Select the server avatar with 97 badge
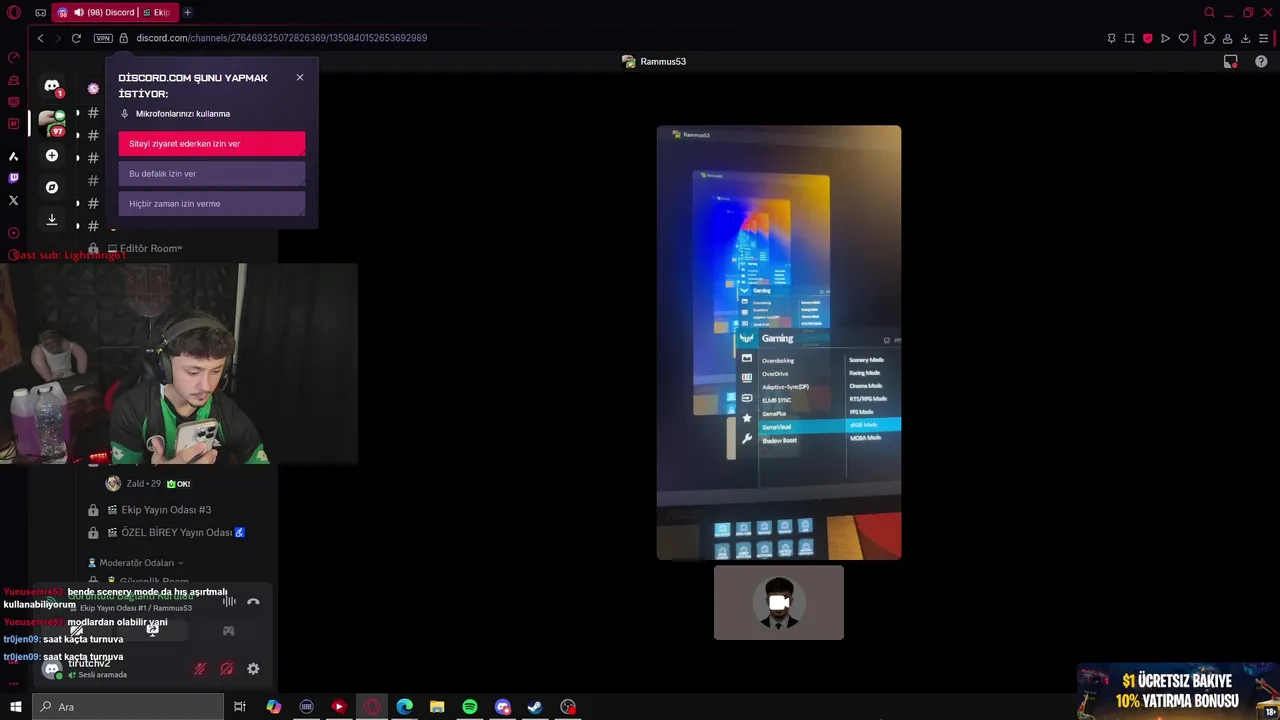This screenshot has height=720, width=1280. (52, 122)
